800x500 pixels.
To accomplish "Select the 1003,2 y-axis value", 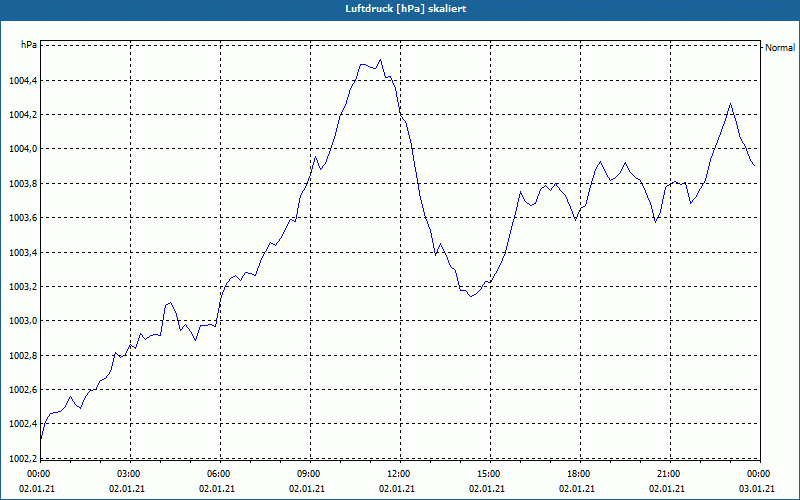I will click(22, 287).
